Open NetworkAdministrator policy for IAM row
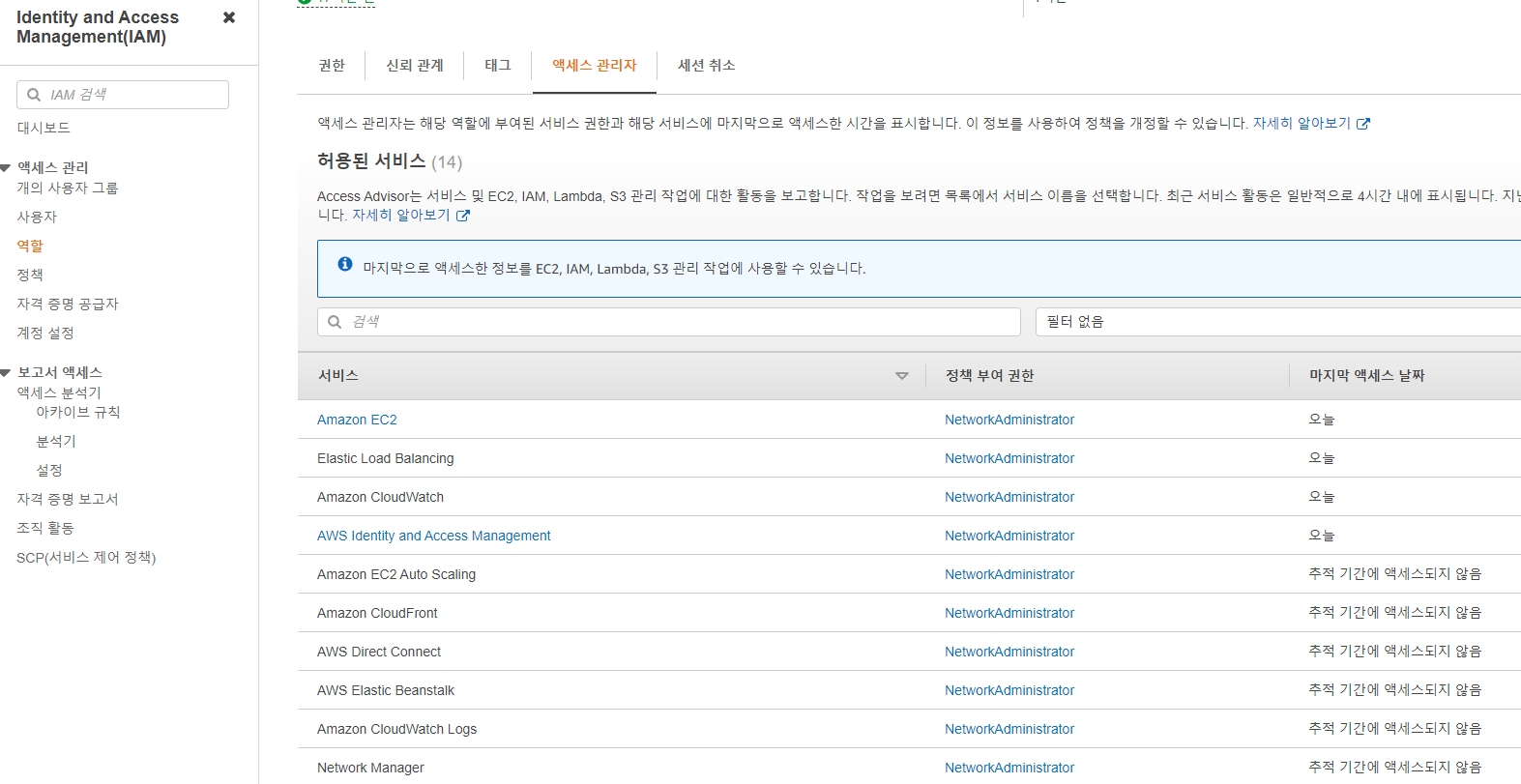Viewport: 1521px width, 784px height. click(x=1009, y=536)
